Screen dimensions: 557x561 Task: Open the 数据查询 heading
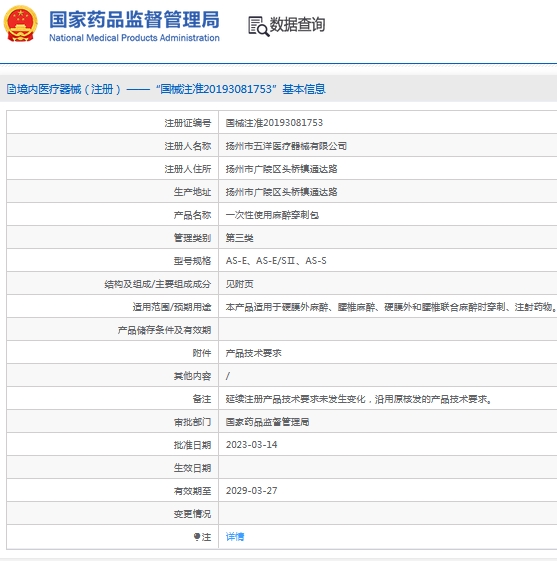tap(297, 25)
